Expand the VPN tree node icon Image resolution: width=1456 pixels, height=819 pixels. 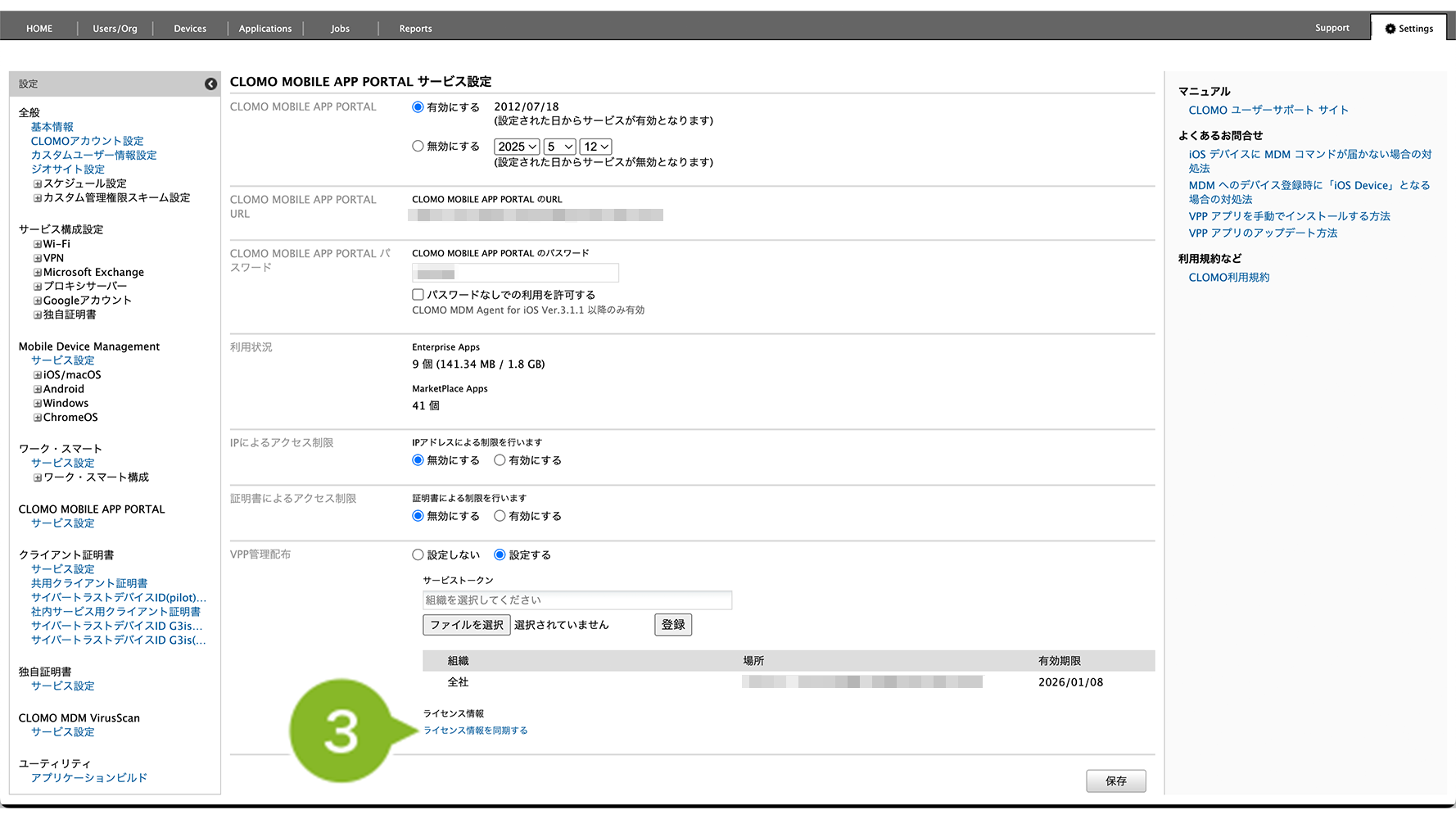[x=38, y=259]
